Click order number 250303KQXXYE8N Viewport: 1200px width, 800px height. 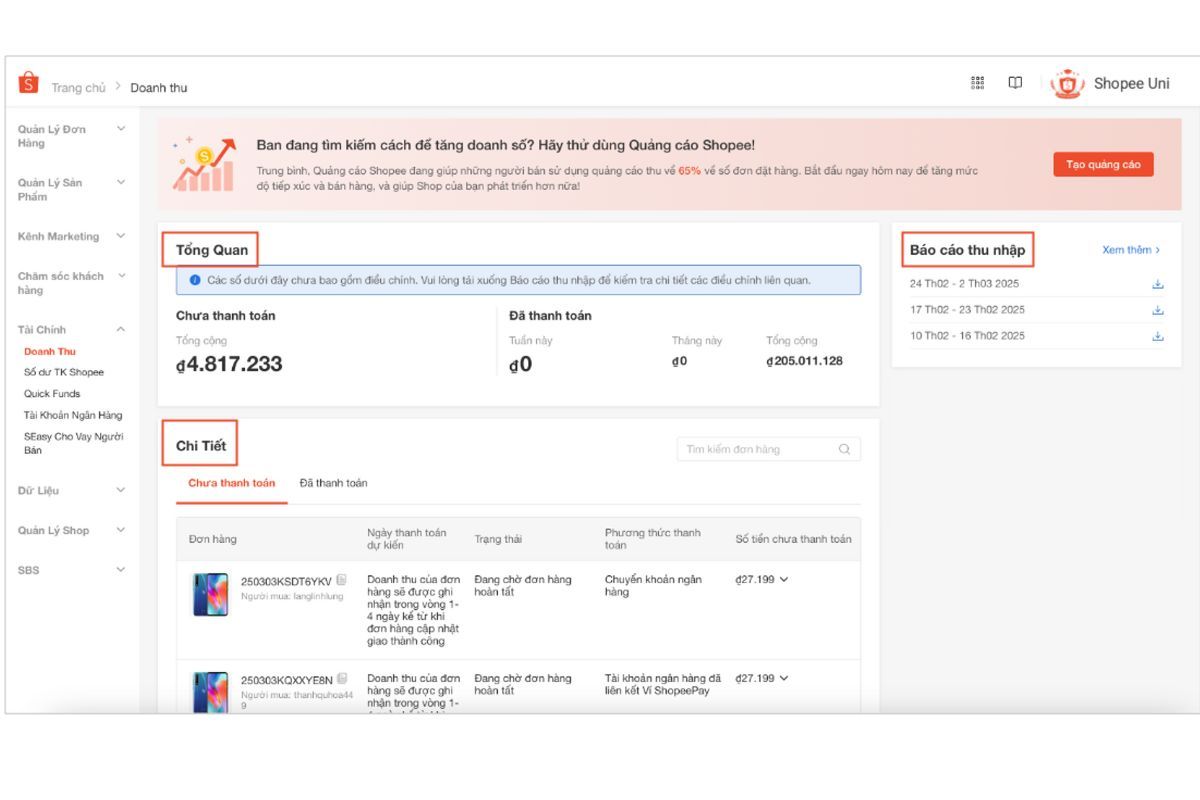click(287, 680)
